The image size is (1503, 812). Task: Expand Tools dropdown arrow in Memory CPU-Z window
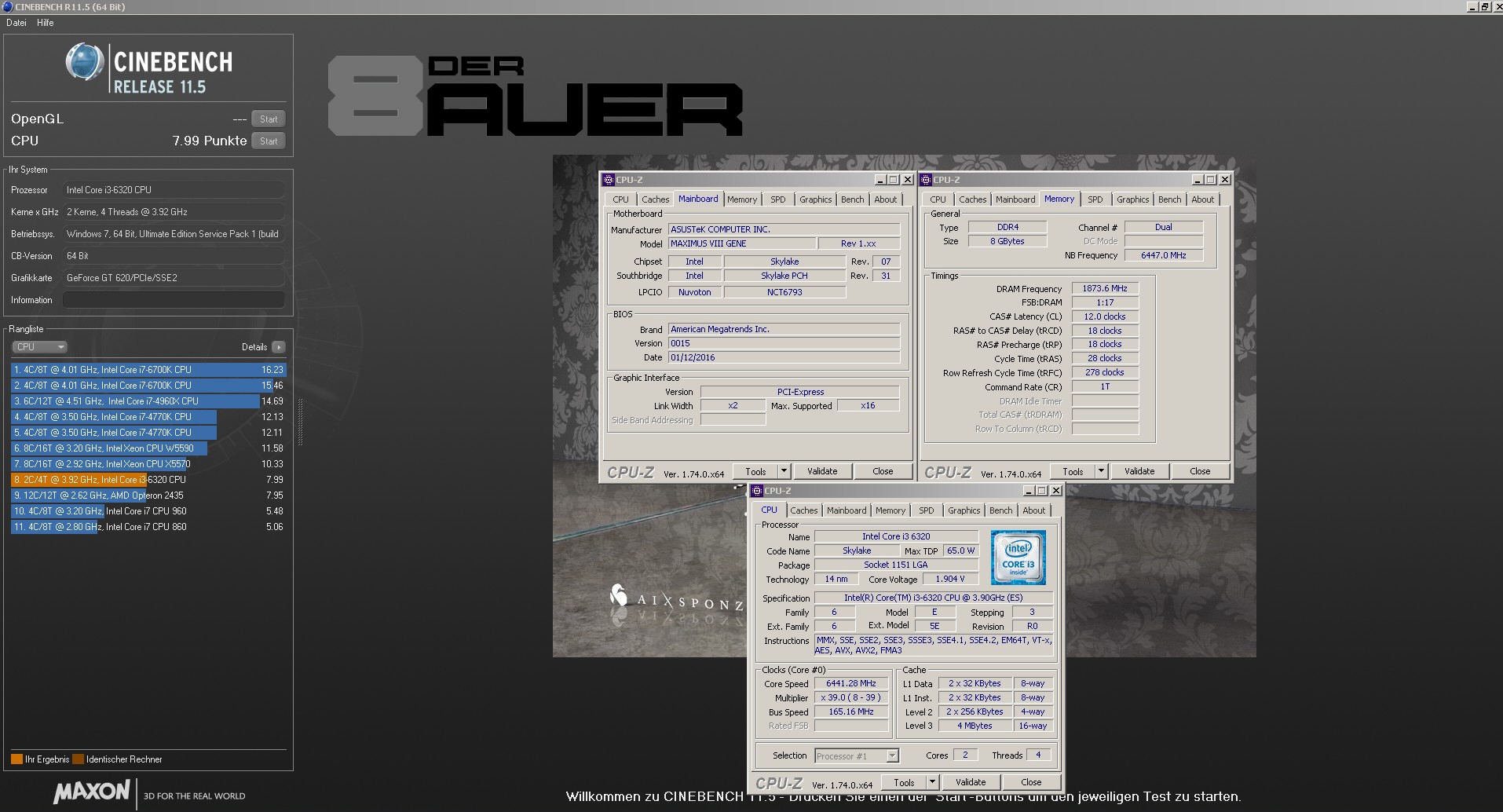pos(1100,471)
